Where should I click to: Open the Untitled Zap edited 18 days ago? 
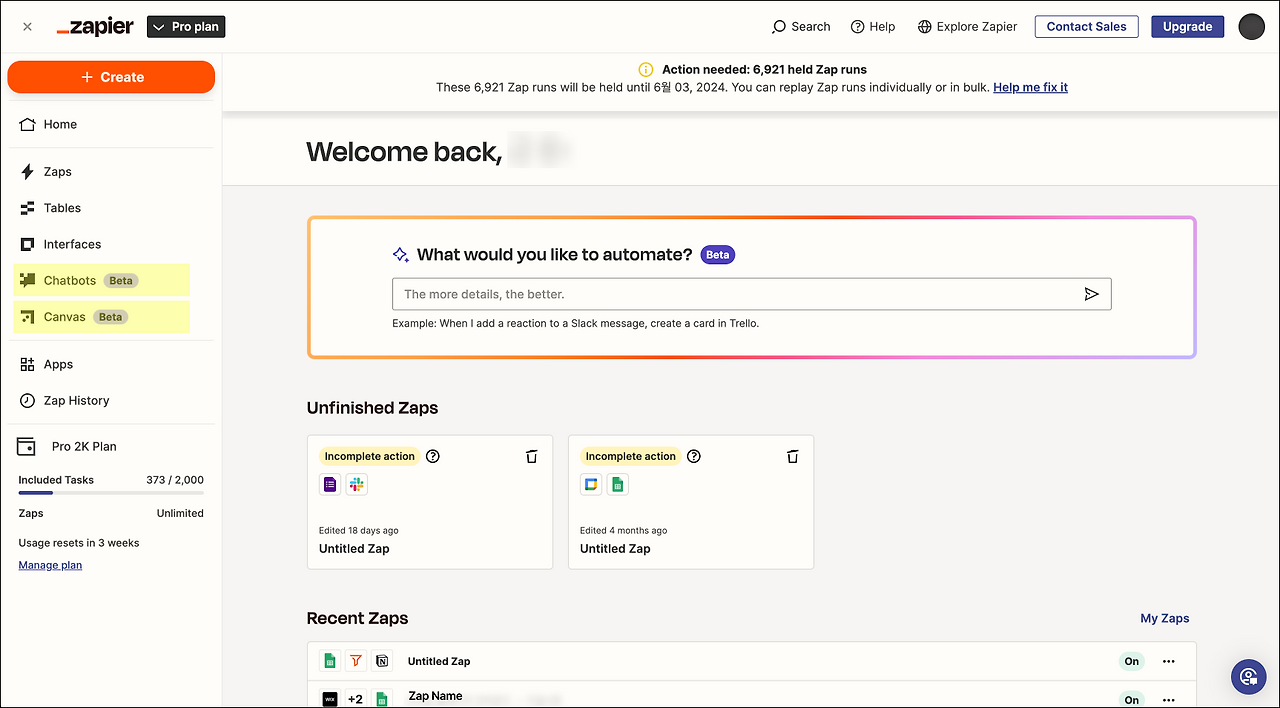(430, 502)
